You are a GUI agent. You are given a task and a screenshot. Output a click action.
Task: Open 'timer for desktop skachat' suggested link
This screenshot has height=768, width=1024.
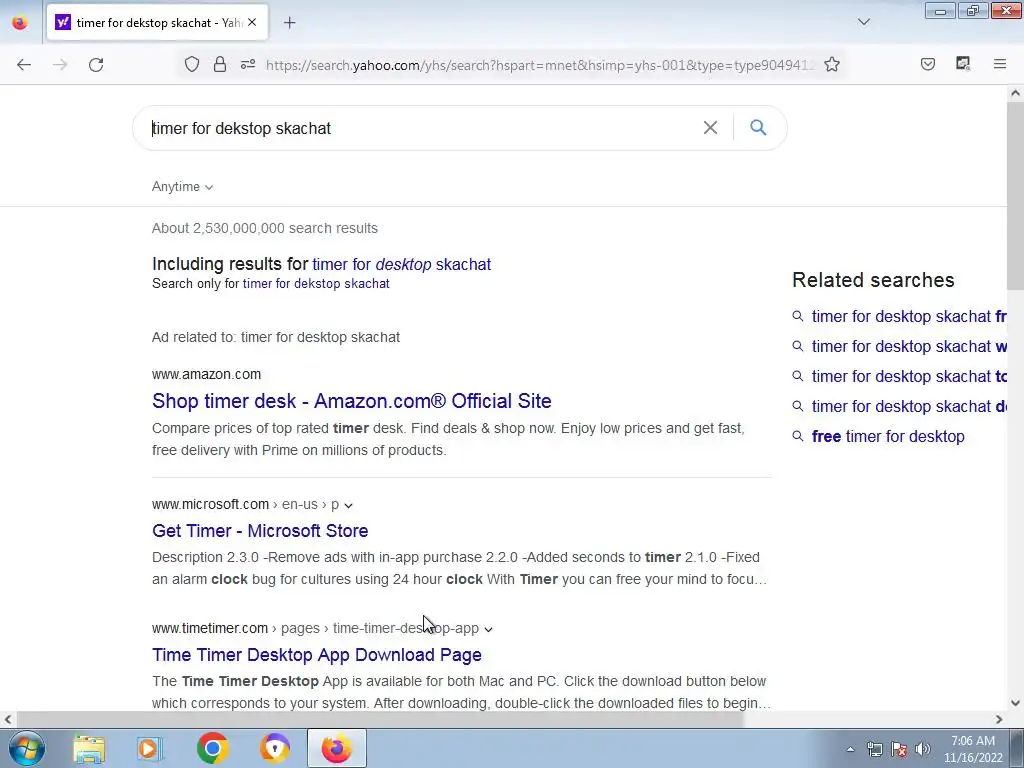click(x=402, y=264)
